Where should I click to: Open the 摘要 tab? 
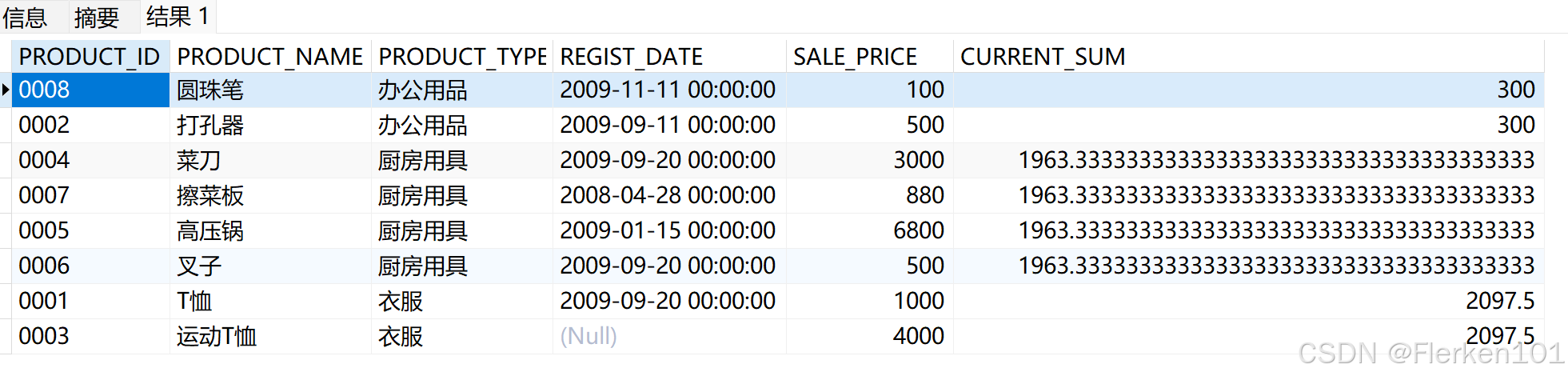(x=96, y=17)
